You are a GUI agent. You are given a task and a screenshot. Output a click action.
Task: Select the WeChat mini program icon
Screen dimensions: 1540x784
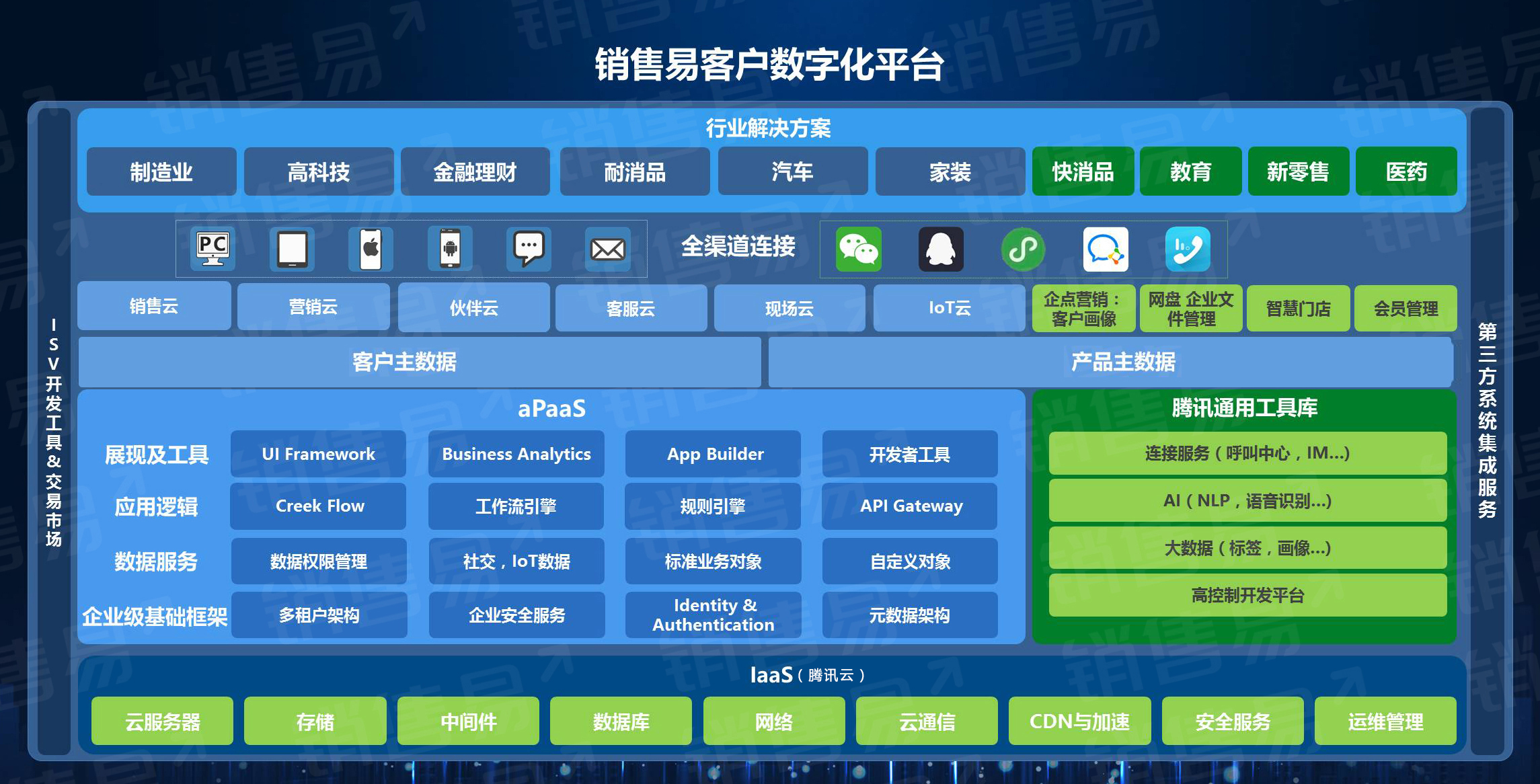(x=1023, y=249)
